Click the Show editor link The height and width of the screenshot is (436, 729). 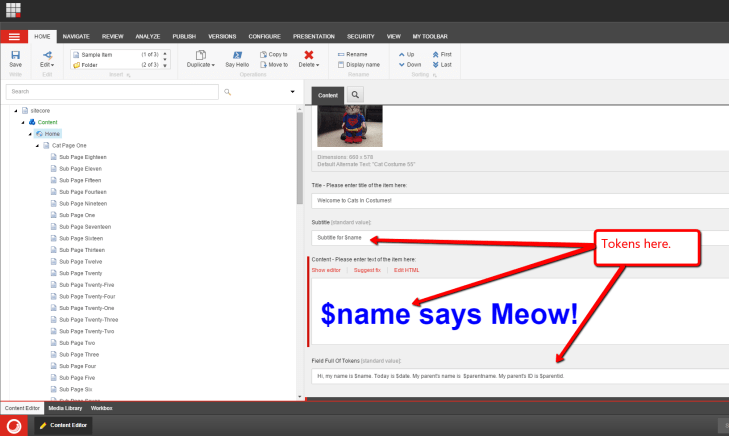pos(326,270)
